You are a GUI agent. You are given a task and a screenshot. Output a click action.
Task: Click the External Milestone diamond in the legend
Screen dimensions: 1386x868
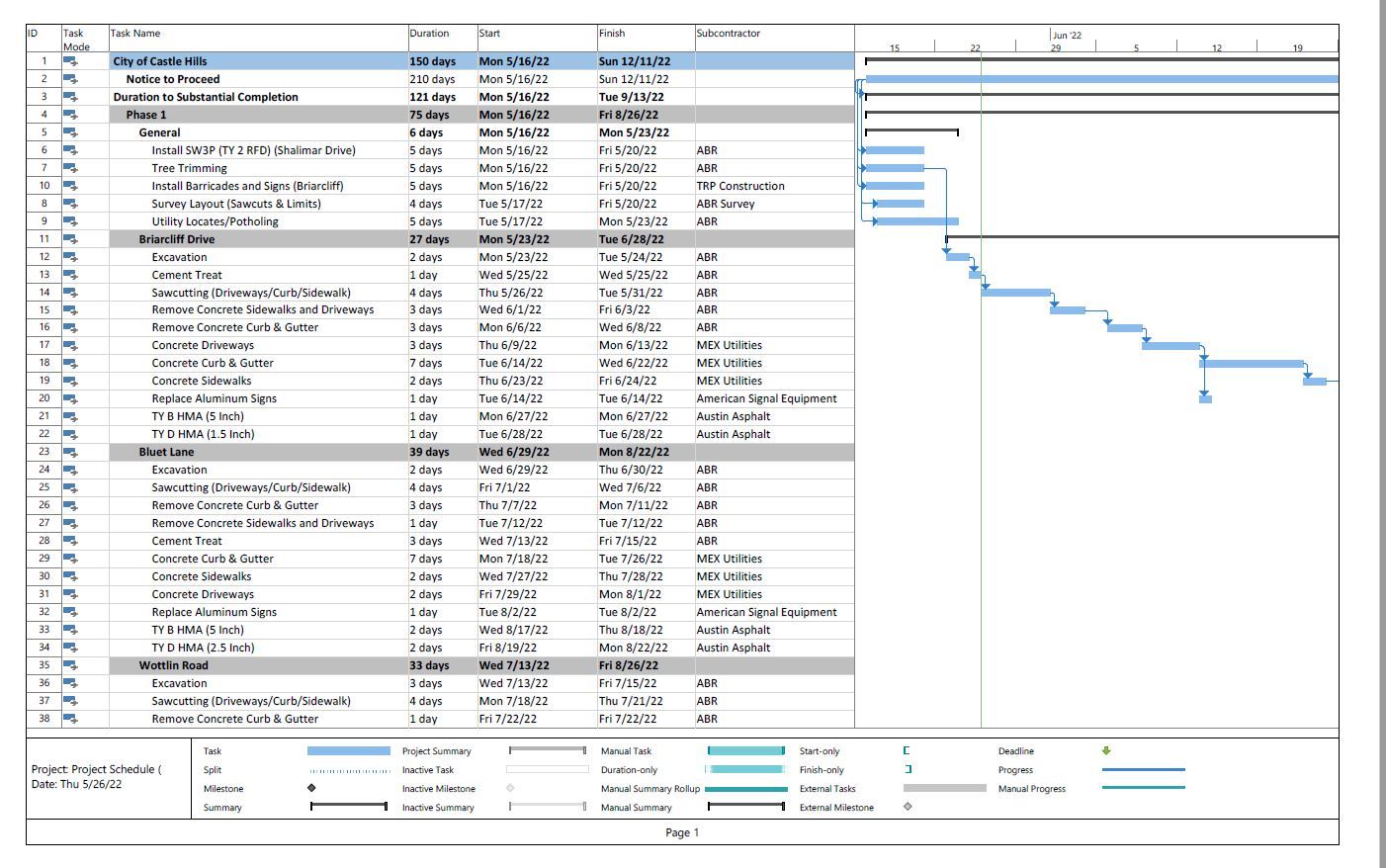click(908, 808)
